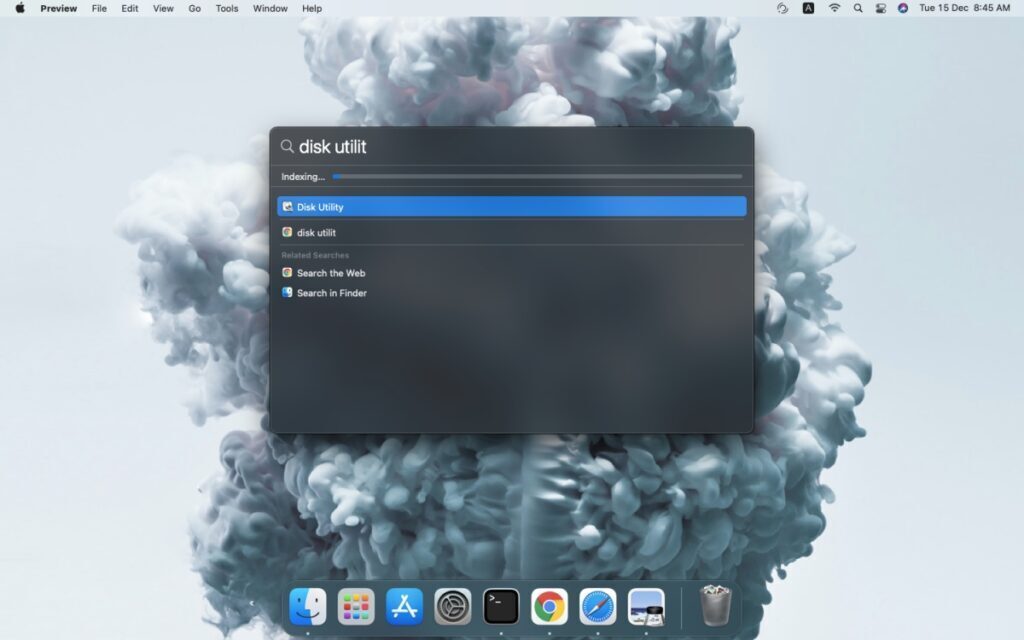Click the Spotlight magnifier in the menu bar

[x=857, y=9]
